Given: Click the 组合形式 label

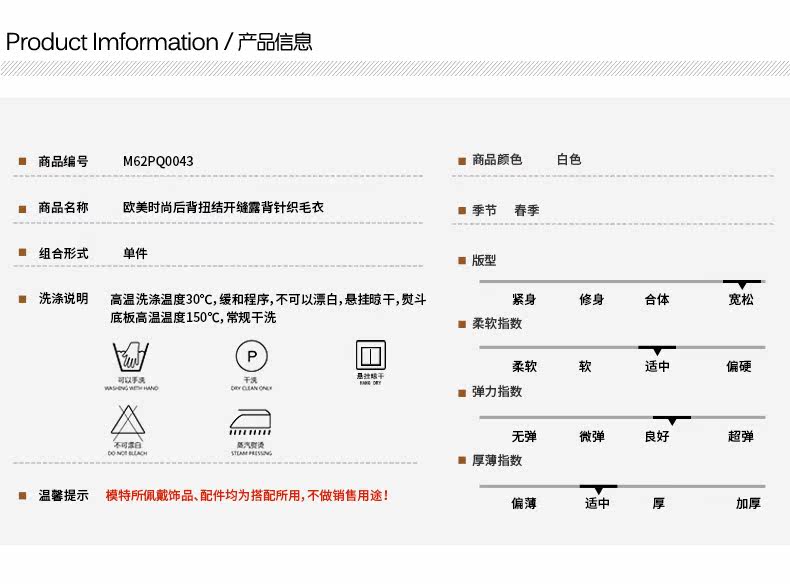Looking at the screenshot, I should tap(63, 253).
